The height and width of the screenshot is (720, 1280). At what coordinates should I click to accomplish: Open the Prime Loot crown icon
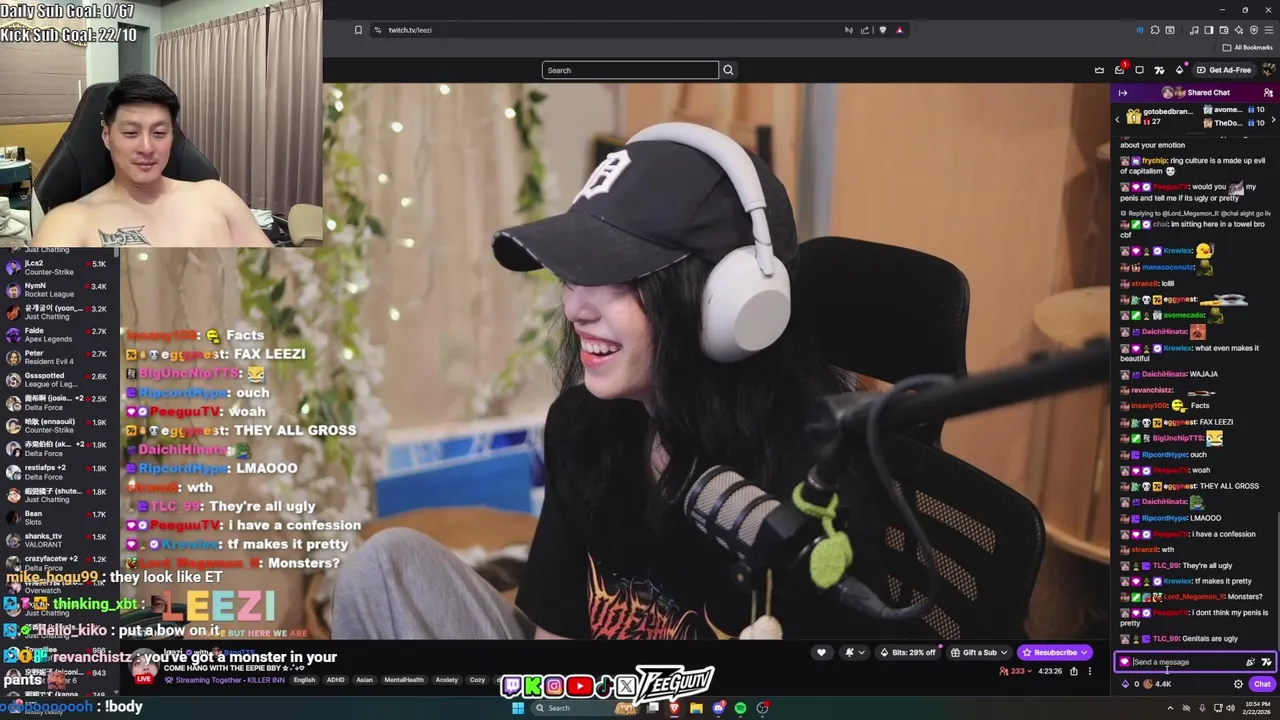point(1099,70)
